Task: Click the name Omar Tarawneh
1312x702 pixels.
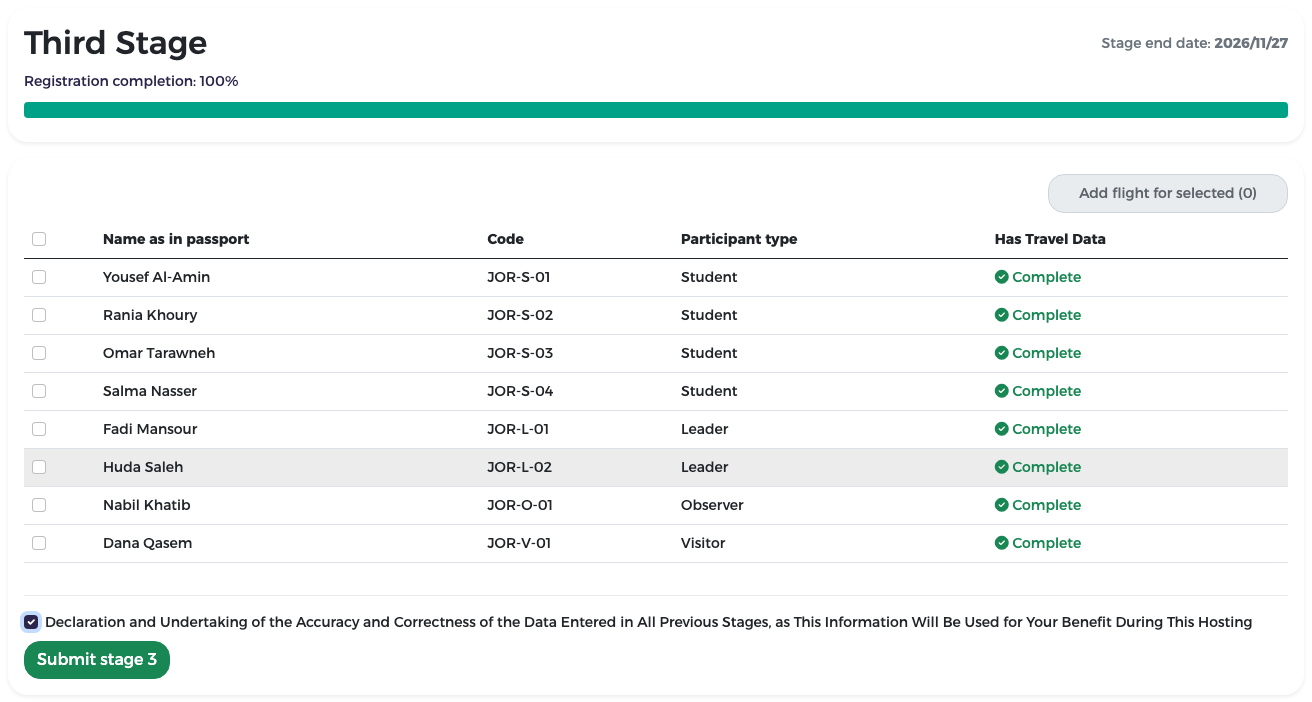Action: tap(159, 353)
